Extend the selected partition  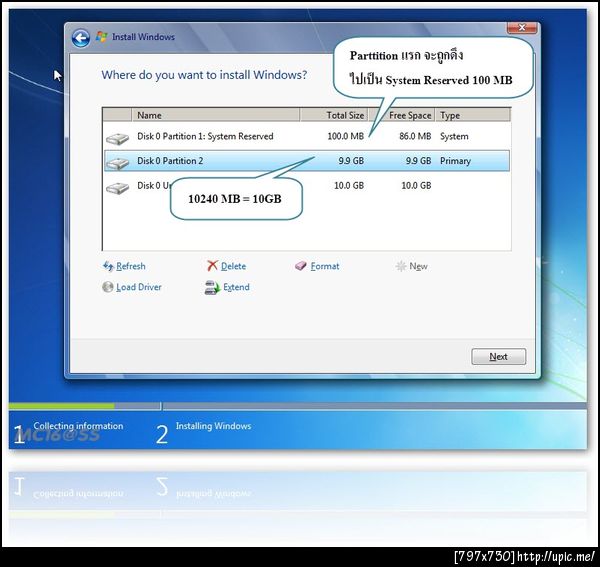(236, 287)
